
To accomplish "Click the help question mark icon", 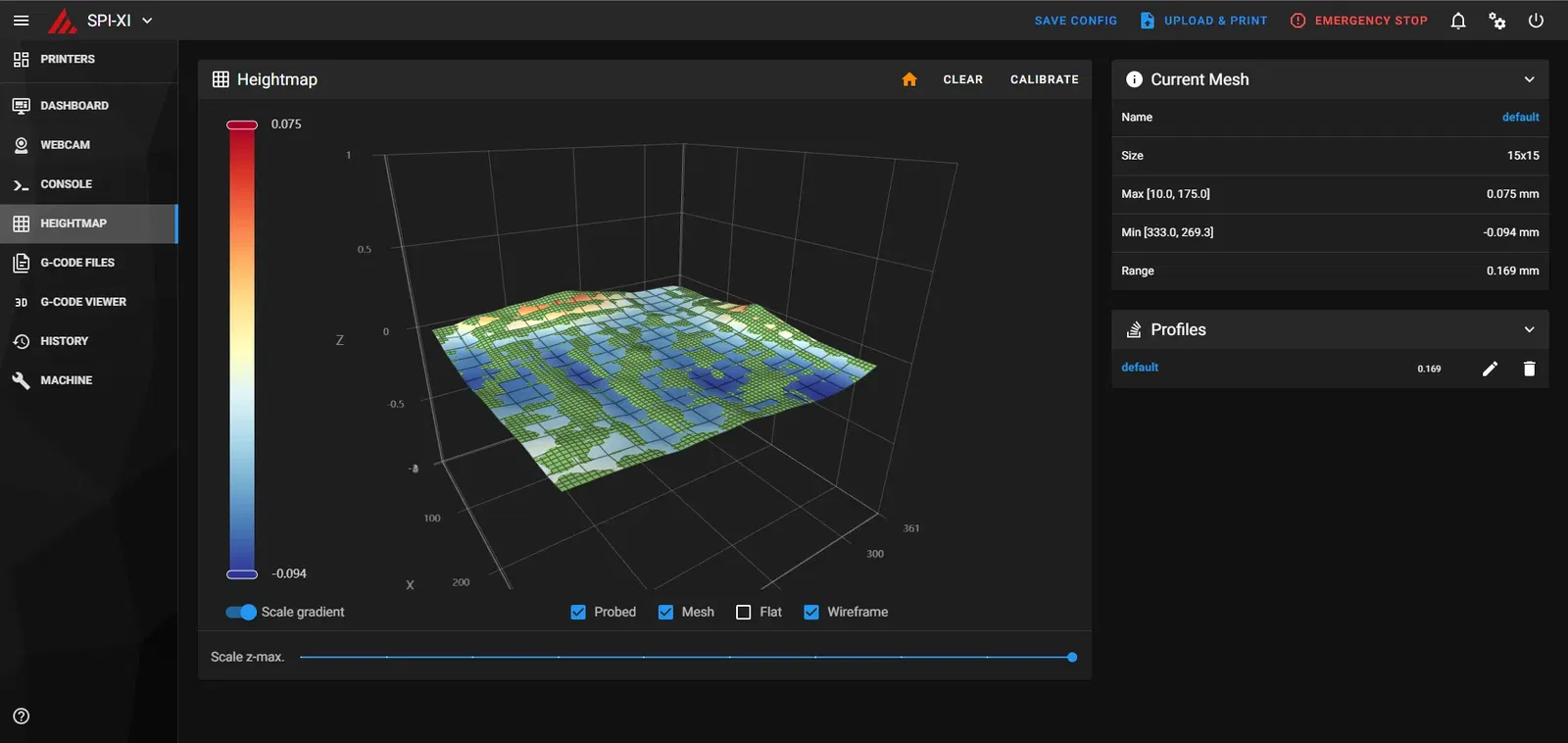I will point(22,717).
